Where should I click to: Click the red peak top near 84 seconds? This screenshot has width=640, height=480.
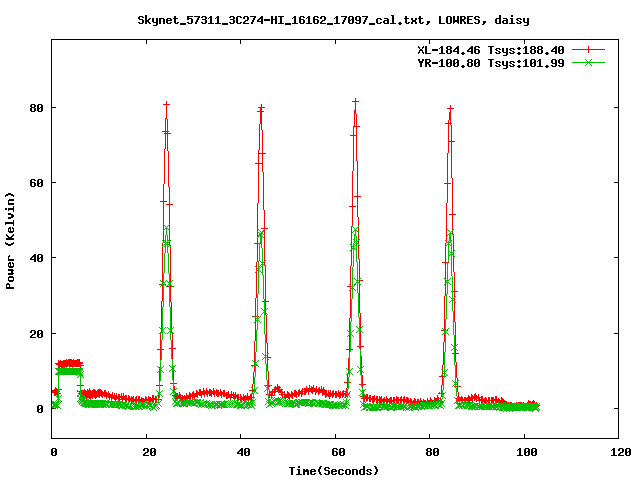click(x=451, y=109)
